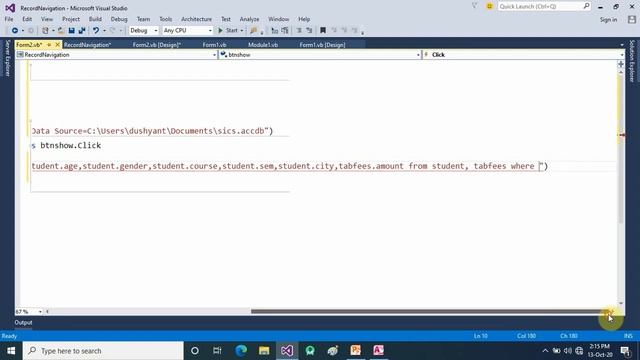
Task: Click the Find in Files toolbar icon
Action: [253, 31]
